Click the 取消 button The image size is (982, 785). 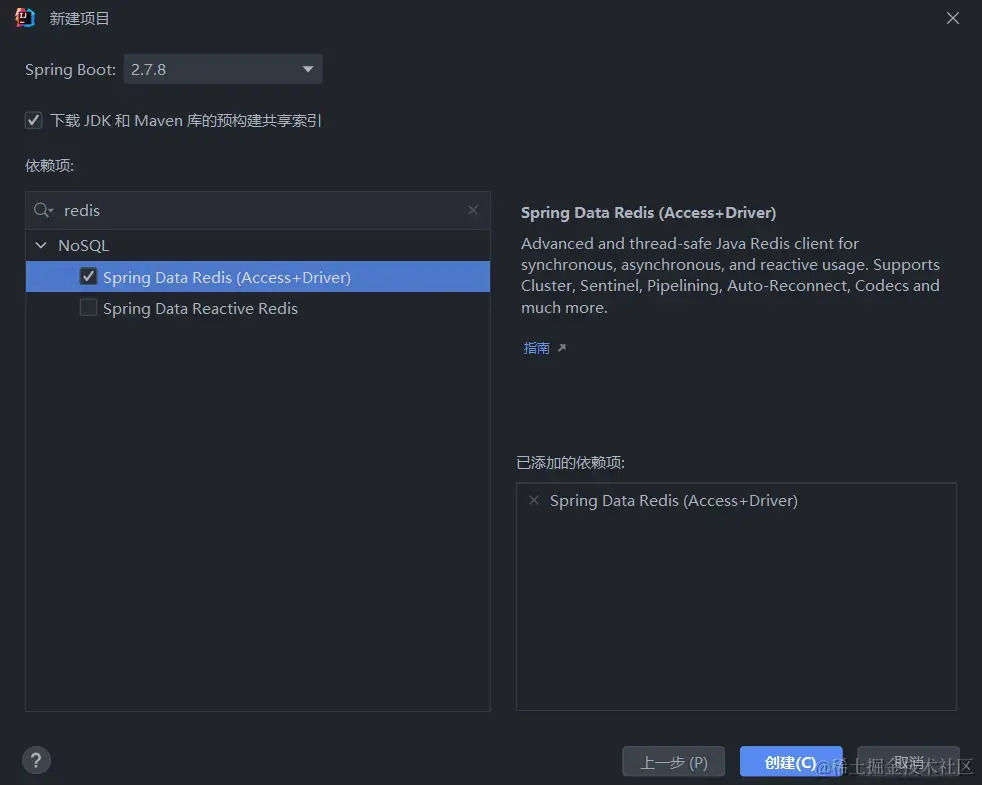tap(908, 762)
